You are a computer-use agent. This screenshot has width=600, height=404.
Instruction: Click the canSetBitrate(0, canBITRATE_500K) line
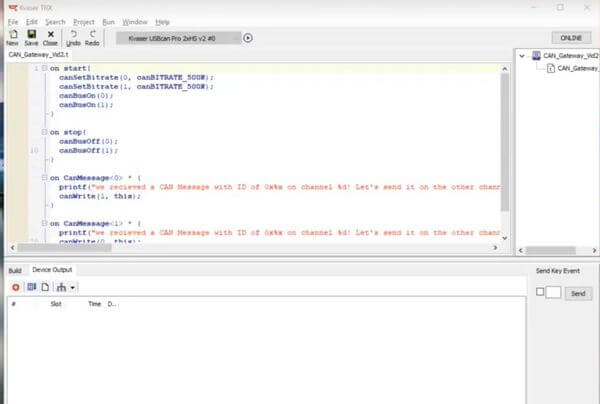[136, 77]
